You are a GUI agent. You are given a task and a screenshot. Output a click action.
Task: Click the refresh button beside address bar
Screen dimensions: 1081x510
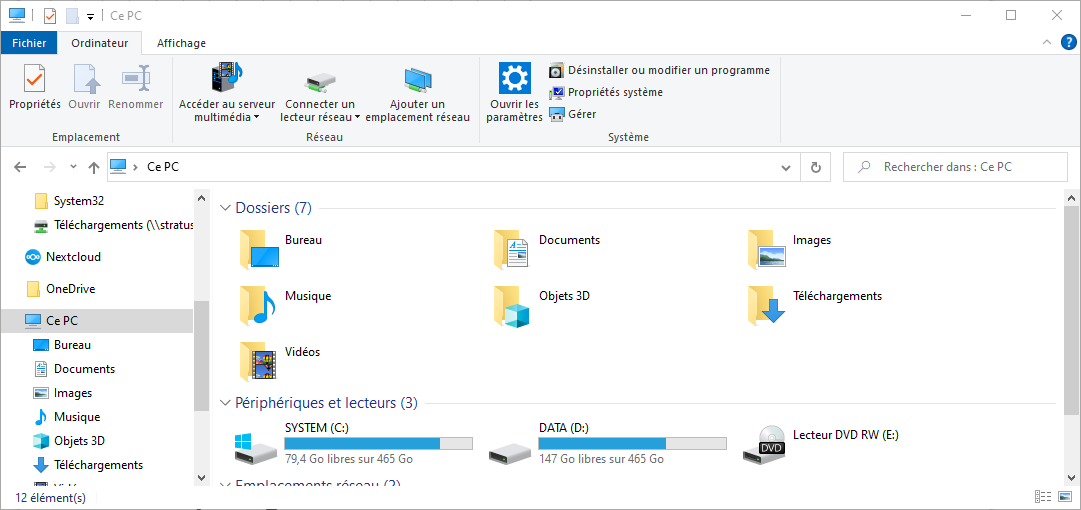tap(817, 168)
